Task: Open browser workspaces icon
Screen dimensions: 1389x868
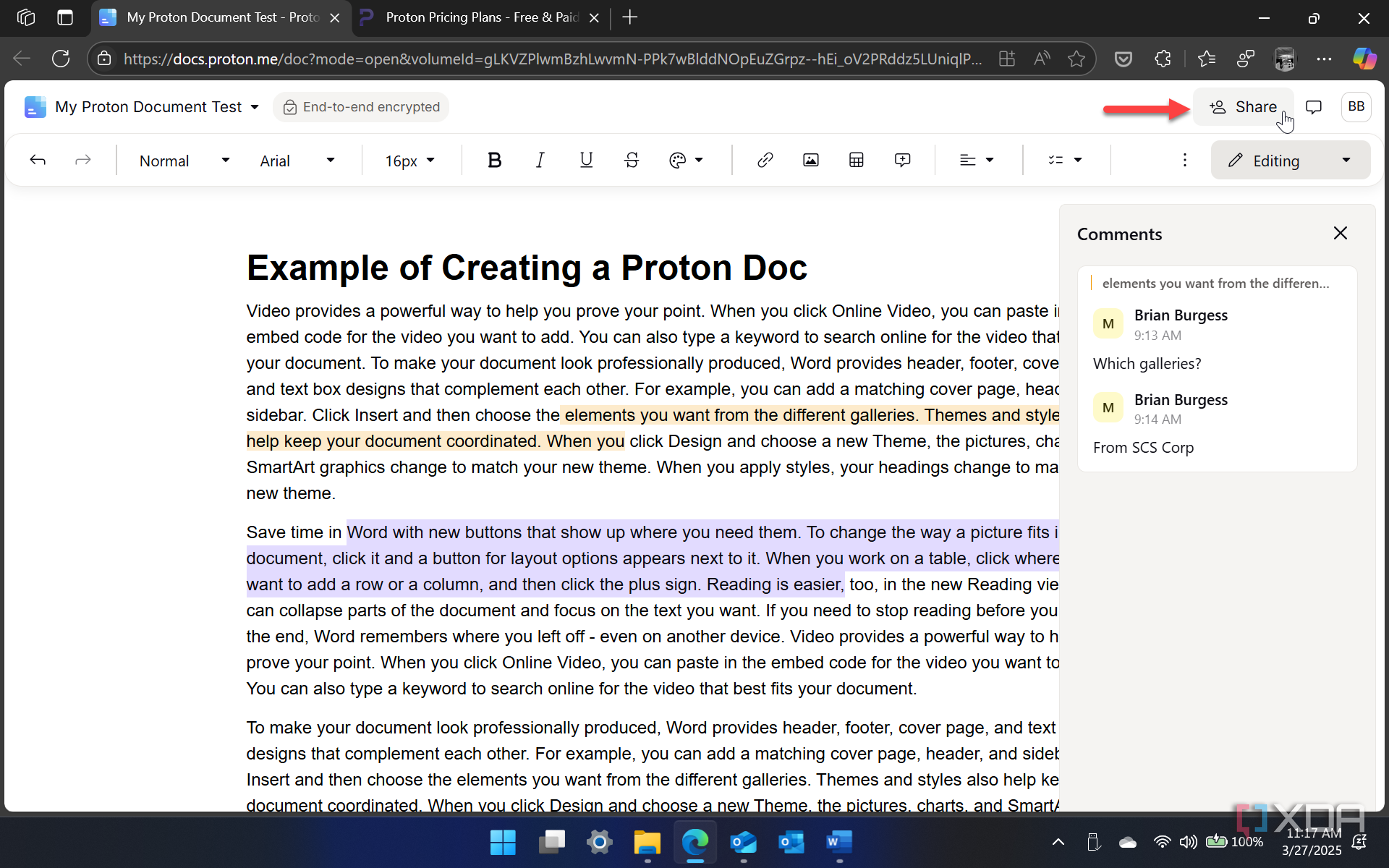Action: (x=26, y=17)
